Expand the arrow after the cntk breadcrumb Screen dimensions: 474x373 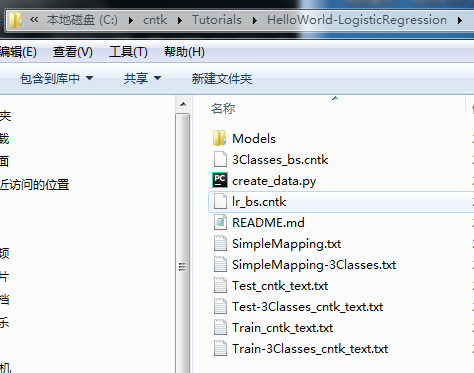point(180,21)
